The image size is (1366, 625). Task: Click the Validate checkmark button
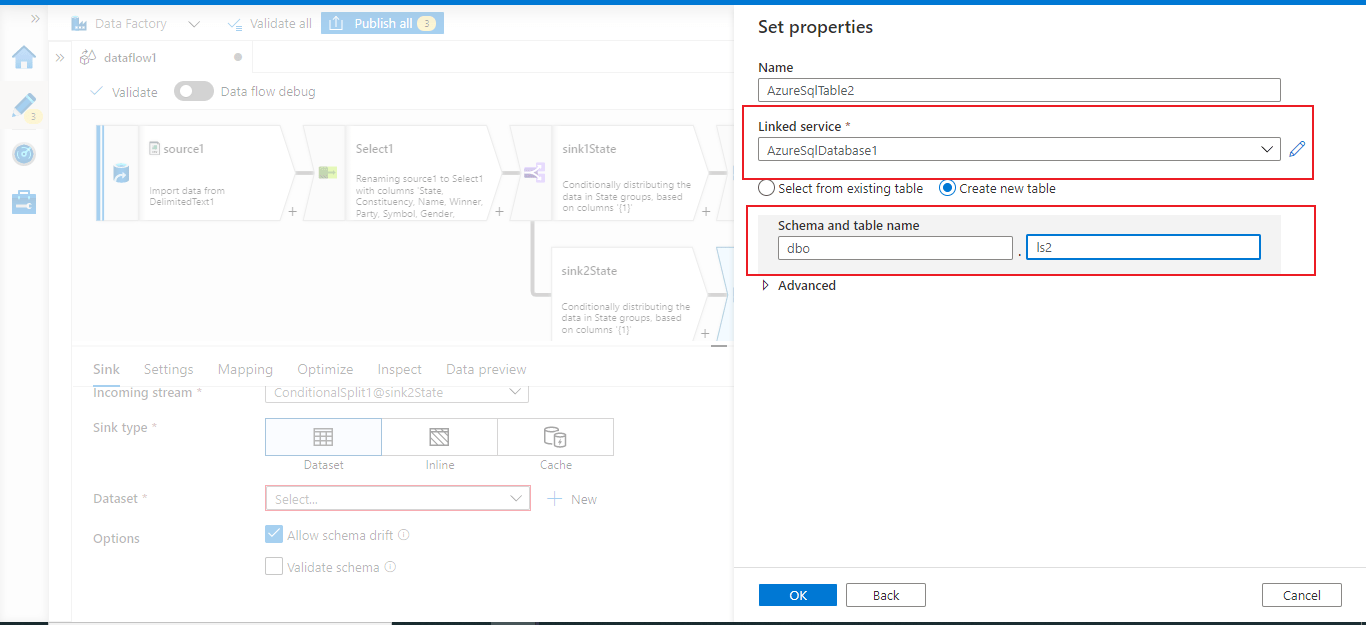pyautogui.click(x=124, y=91)
